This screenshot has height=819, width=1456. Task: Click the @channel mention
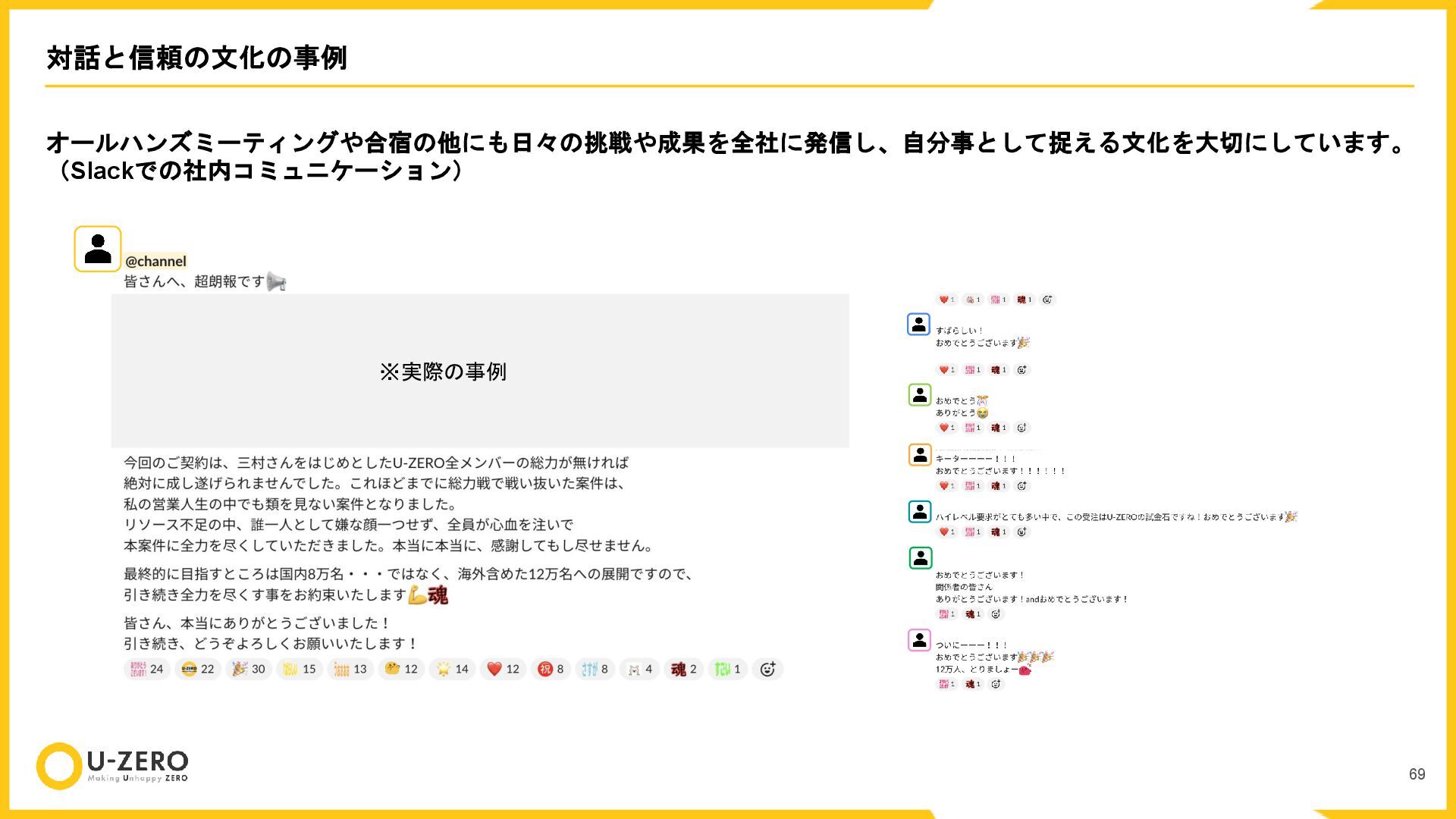155,261
